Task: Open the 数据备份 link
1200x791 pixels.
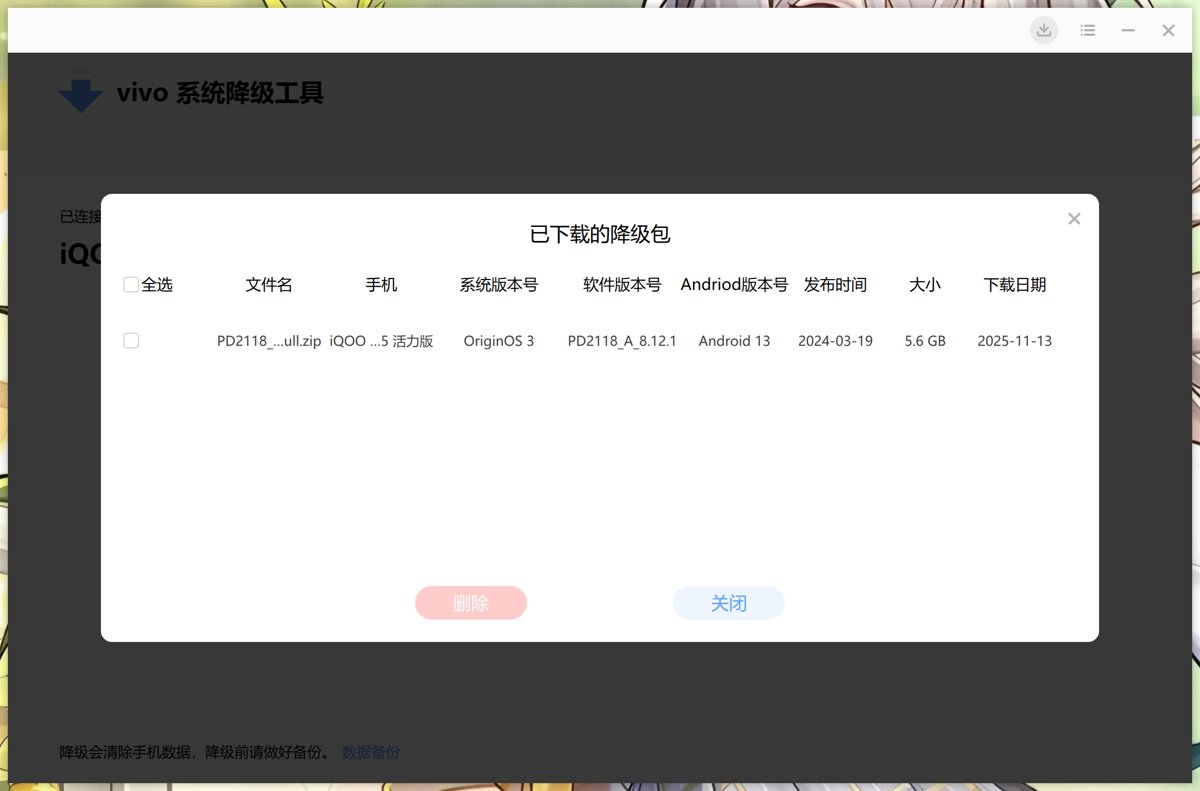Action: pyautogui.click(x=371, y=752)
